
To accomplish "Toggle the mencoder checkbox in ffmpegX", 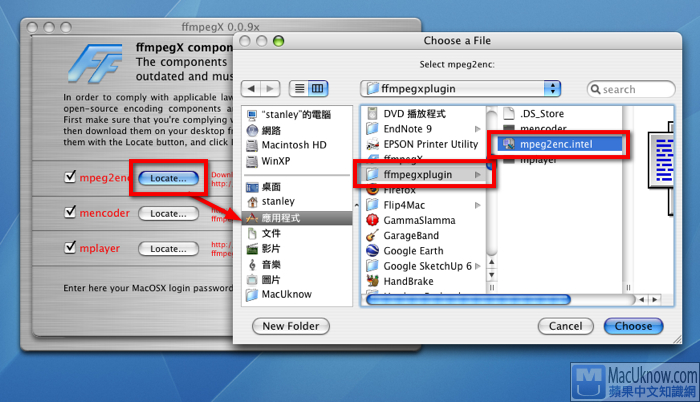I will tap(70, 211).
